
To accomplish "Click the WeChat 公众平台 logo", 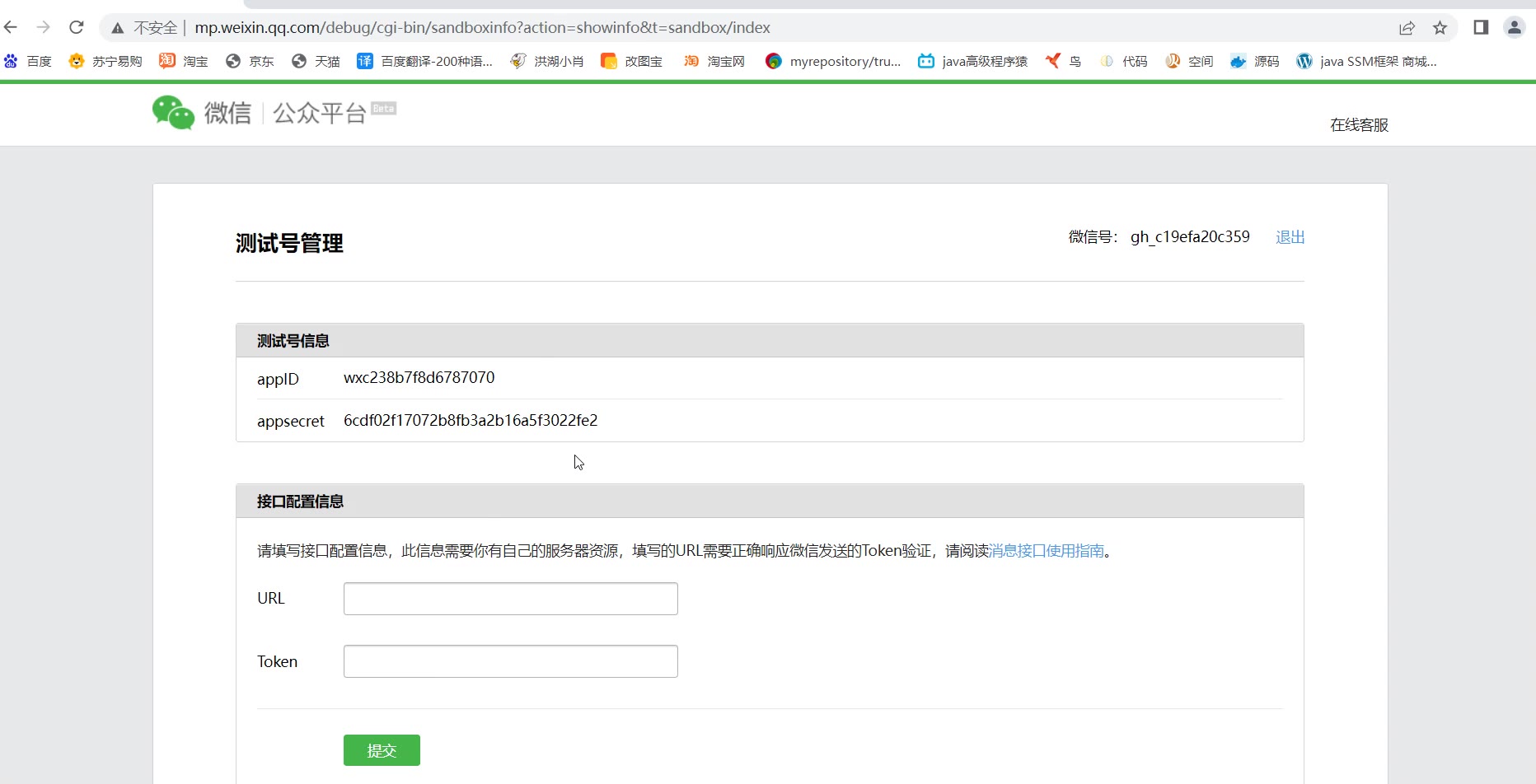I will 274,112.
